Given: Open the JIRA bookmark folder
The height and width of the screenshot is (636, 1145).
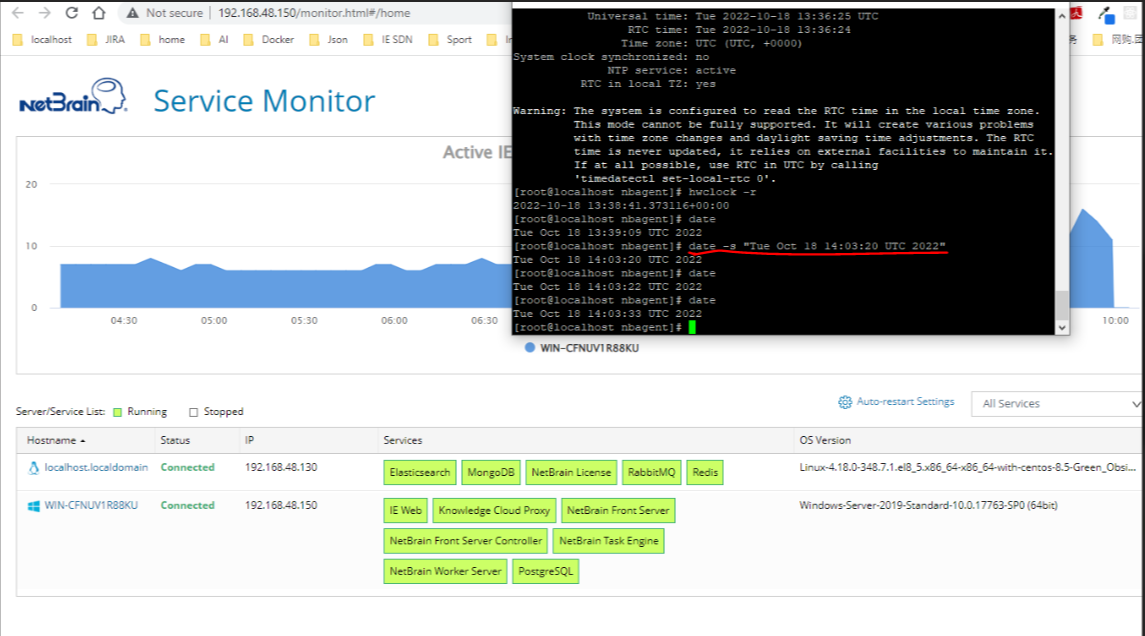Looking at the screenshot, I should click(106, 39).
